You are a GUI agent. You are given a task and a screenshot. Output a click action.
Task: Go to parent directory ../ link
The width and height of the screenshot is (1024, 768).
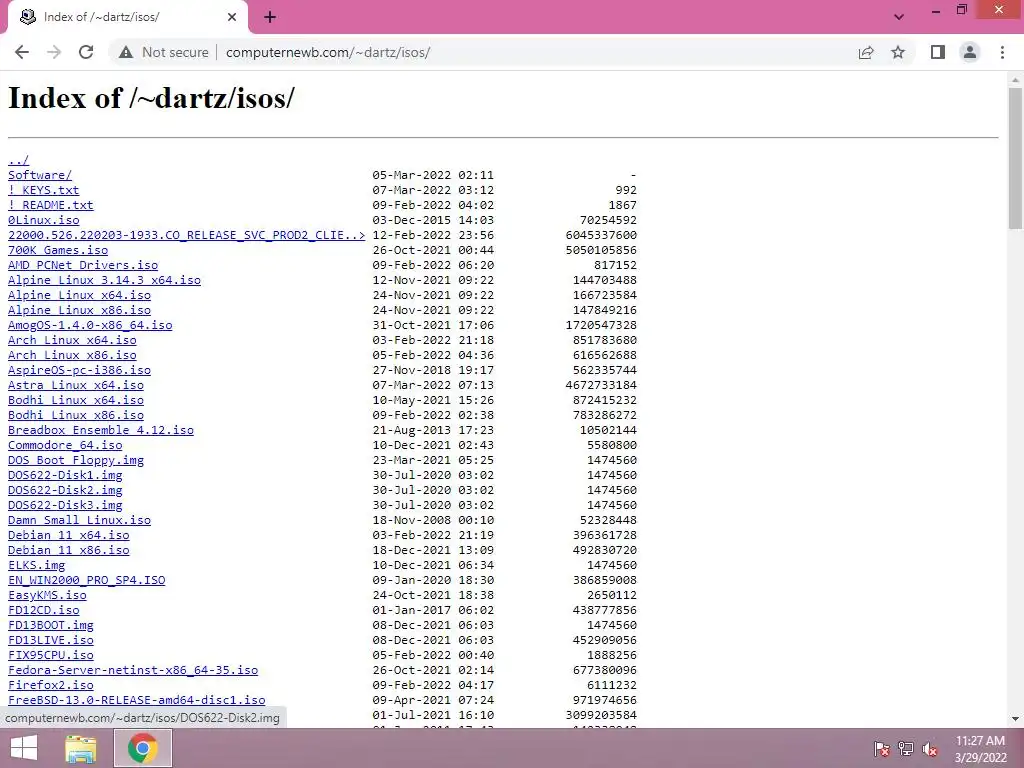point(18,160)
